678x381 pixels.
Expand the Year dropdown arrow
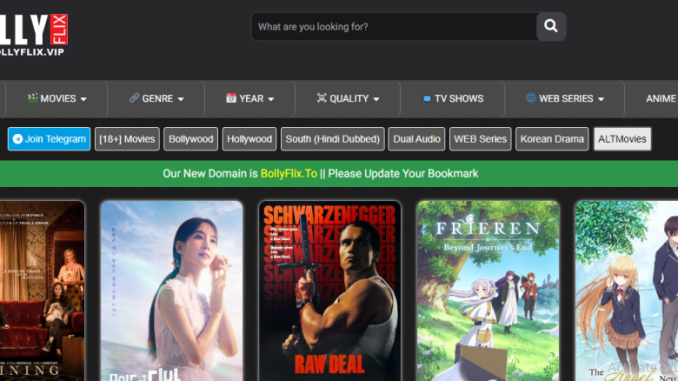pyautogui.click(x=271, y=99)
